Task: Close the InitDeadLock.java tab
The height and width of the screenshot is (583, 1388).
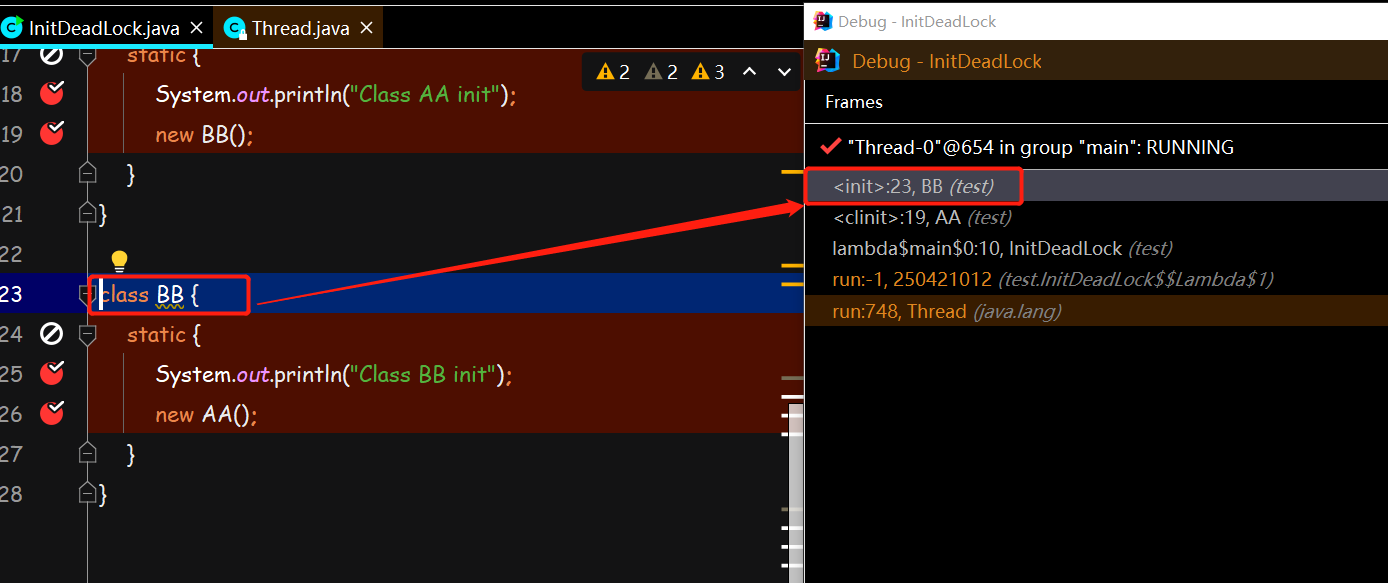Action: 196,28
